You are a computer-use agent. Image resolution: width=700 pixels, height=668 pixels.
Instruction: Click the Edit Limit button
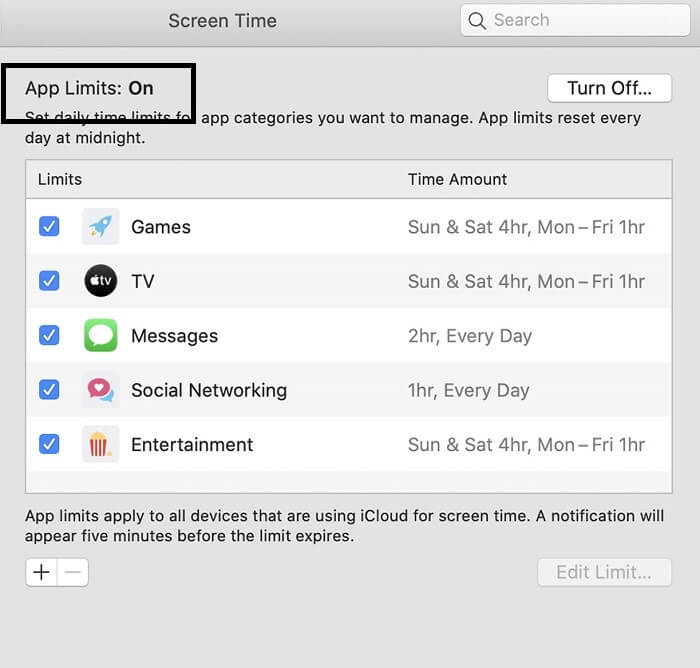(x=604, y=573)
